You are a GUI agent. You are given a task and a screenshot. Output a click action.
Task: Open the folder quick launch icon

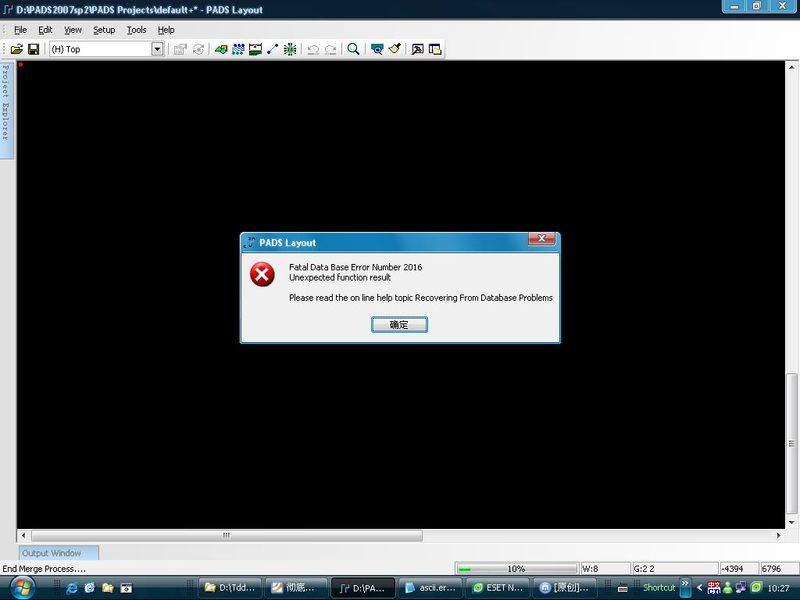tap(108, 588)
